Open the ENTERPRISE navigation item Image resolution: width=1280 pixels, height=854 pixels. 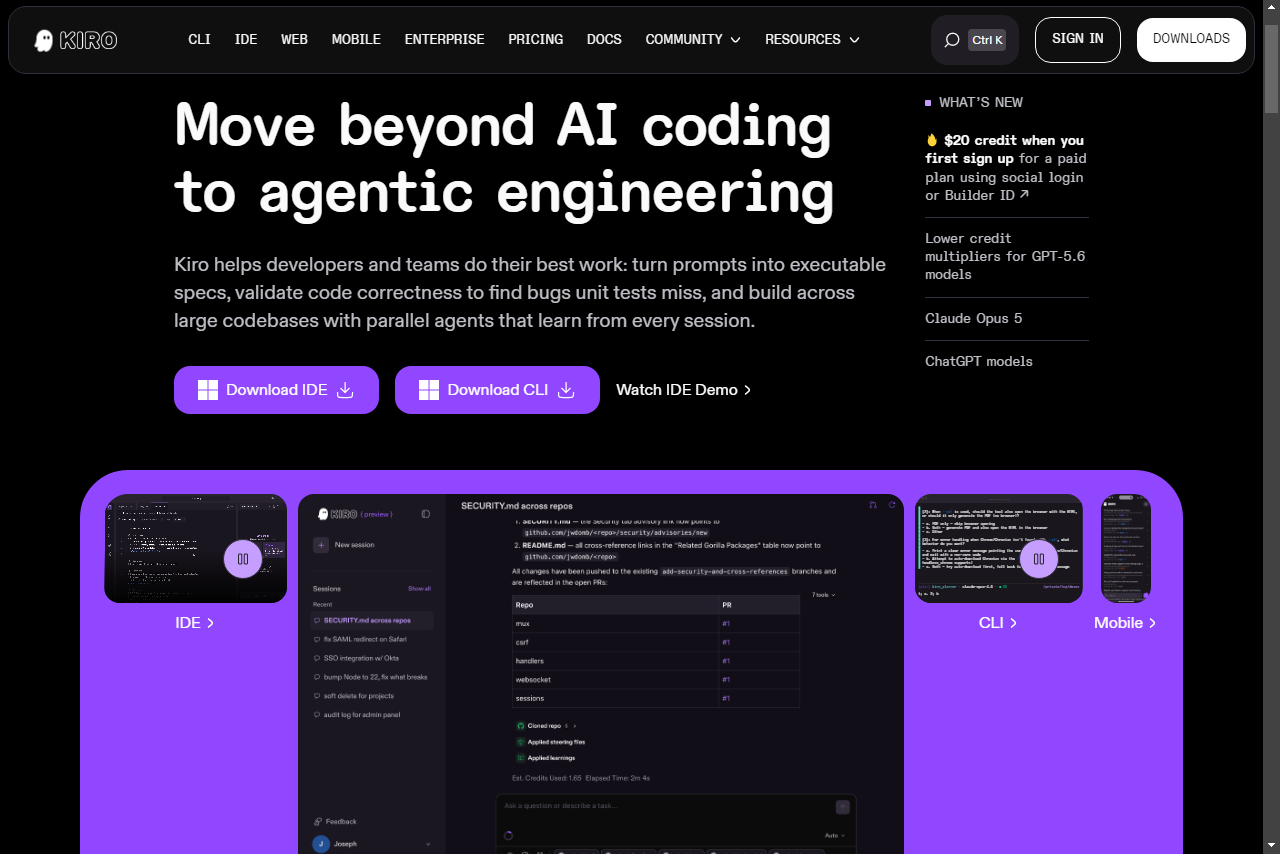[444, 40]
